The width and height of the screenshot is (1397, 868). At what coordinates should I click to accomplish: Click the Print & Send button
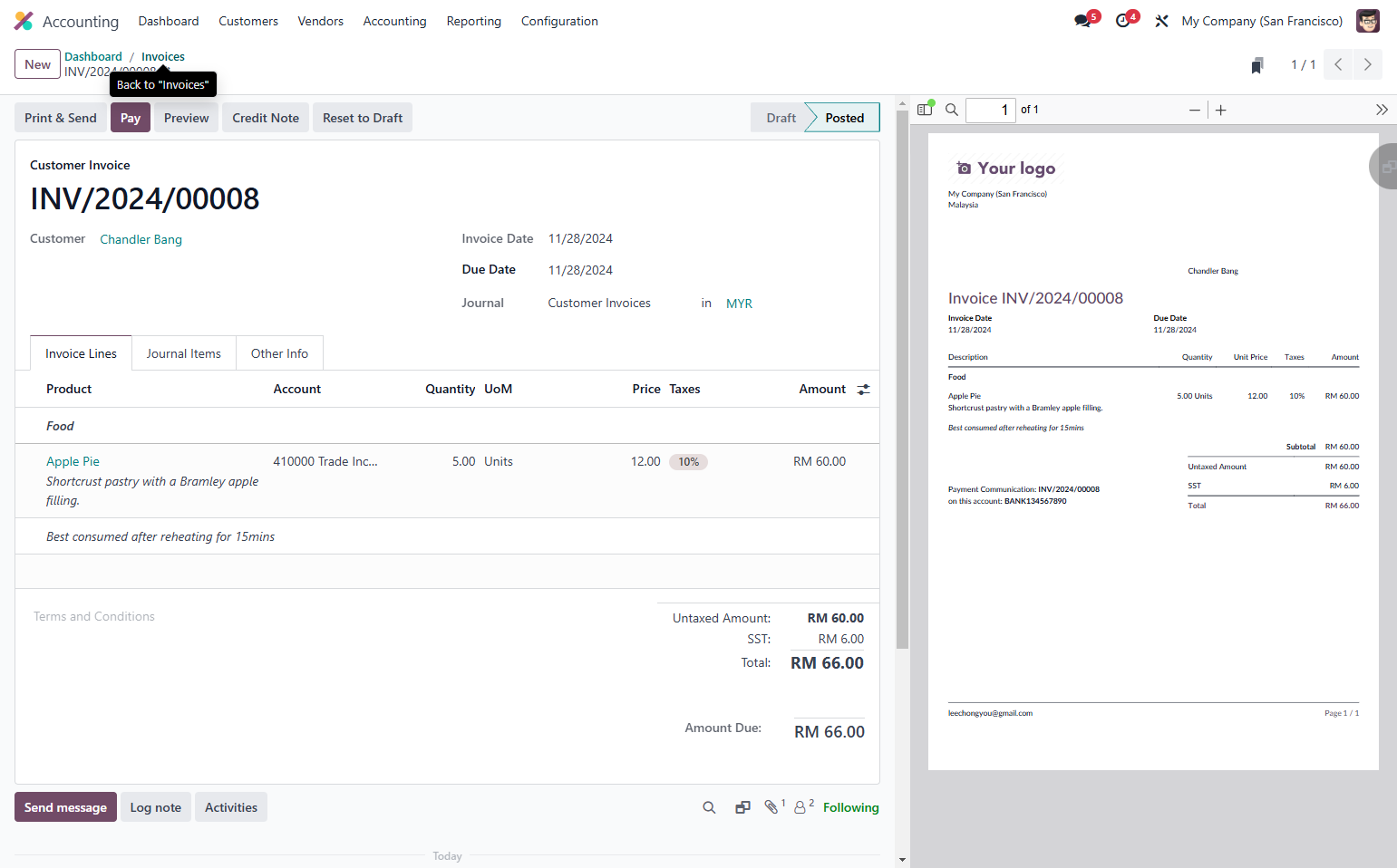coord(61,118)
